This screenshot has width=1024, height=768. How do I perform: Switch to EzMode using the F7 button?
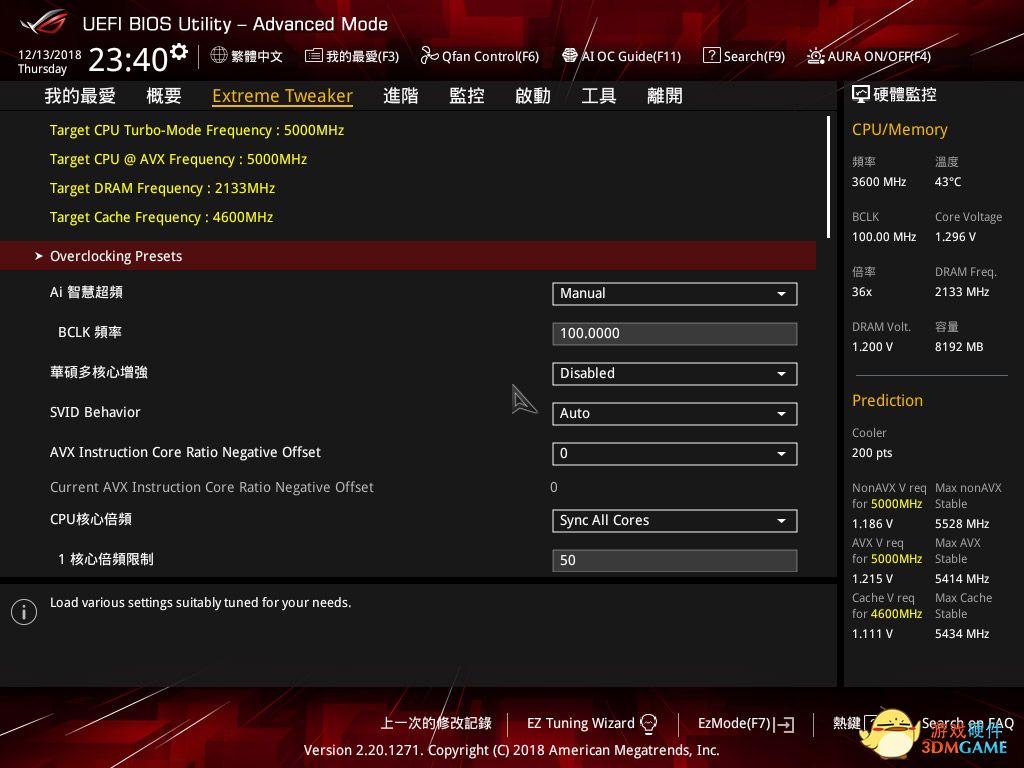click(x=746, y=723)
